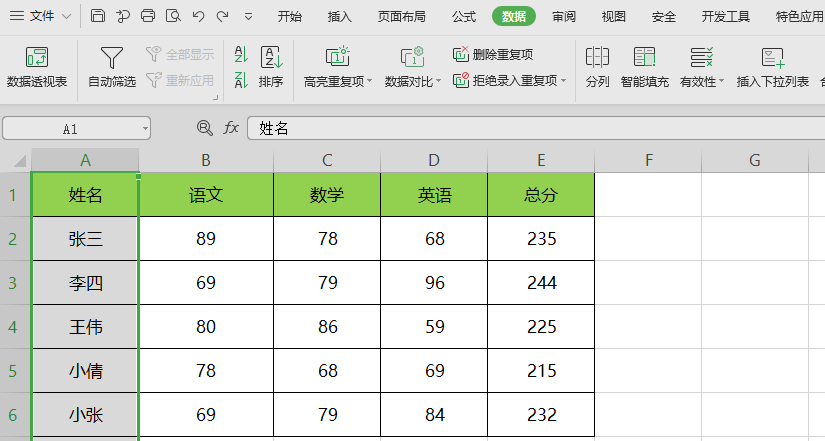Open the 数据透视表 pivot table tool
The width and height of the screenshot is (825, 441).
[x=37, y=68]
